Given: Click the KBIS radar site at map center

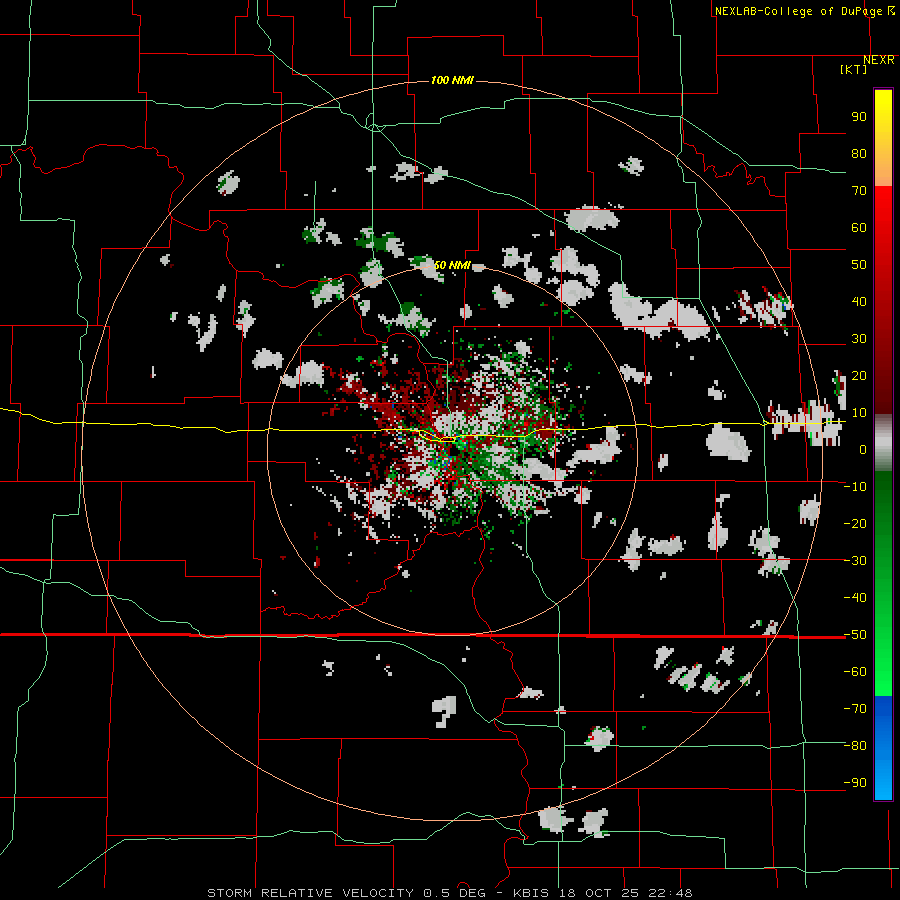Looking at the screenshot, I should pyautogui.click(x=452, y=450).
